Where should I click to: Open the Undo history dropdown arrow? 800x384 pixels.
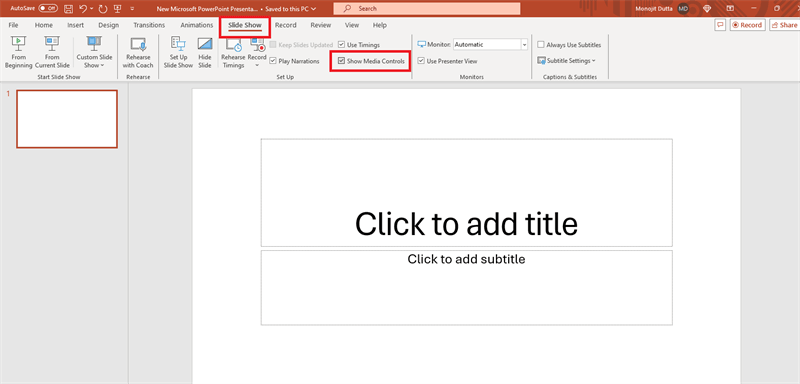coord(91,9)
